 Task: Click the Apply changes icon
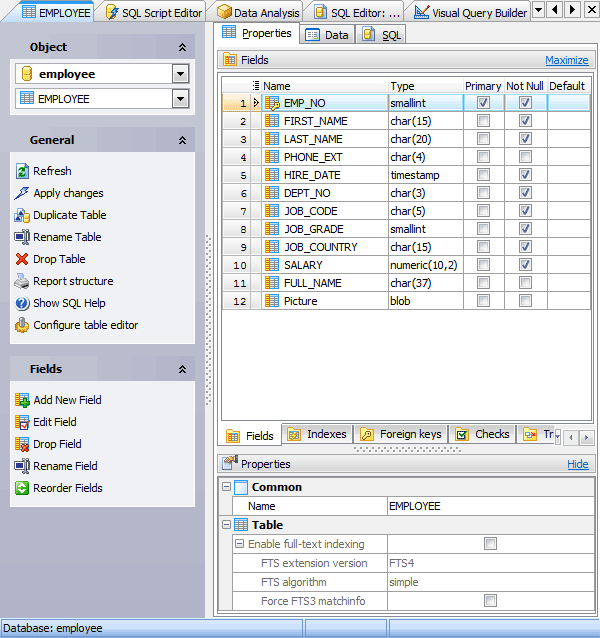point(22,193)
